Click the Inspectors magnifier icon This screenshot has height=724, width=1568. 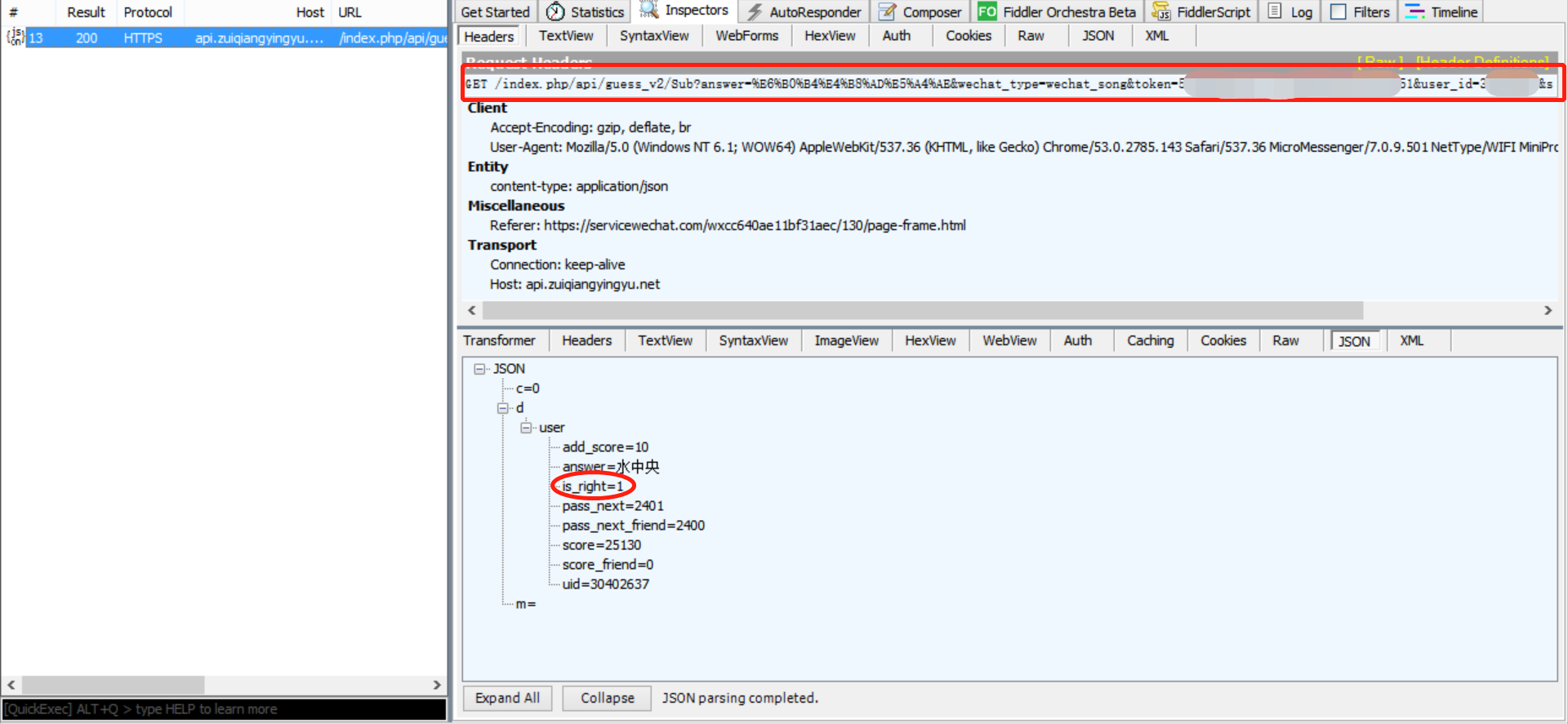[649, 10]
